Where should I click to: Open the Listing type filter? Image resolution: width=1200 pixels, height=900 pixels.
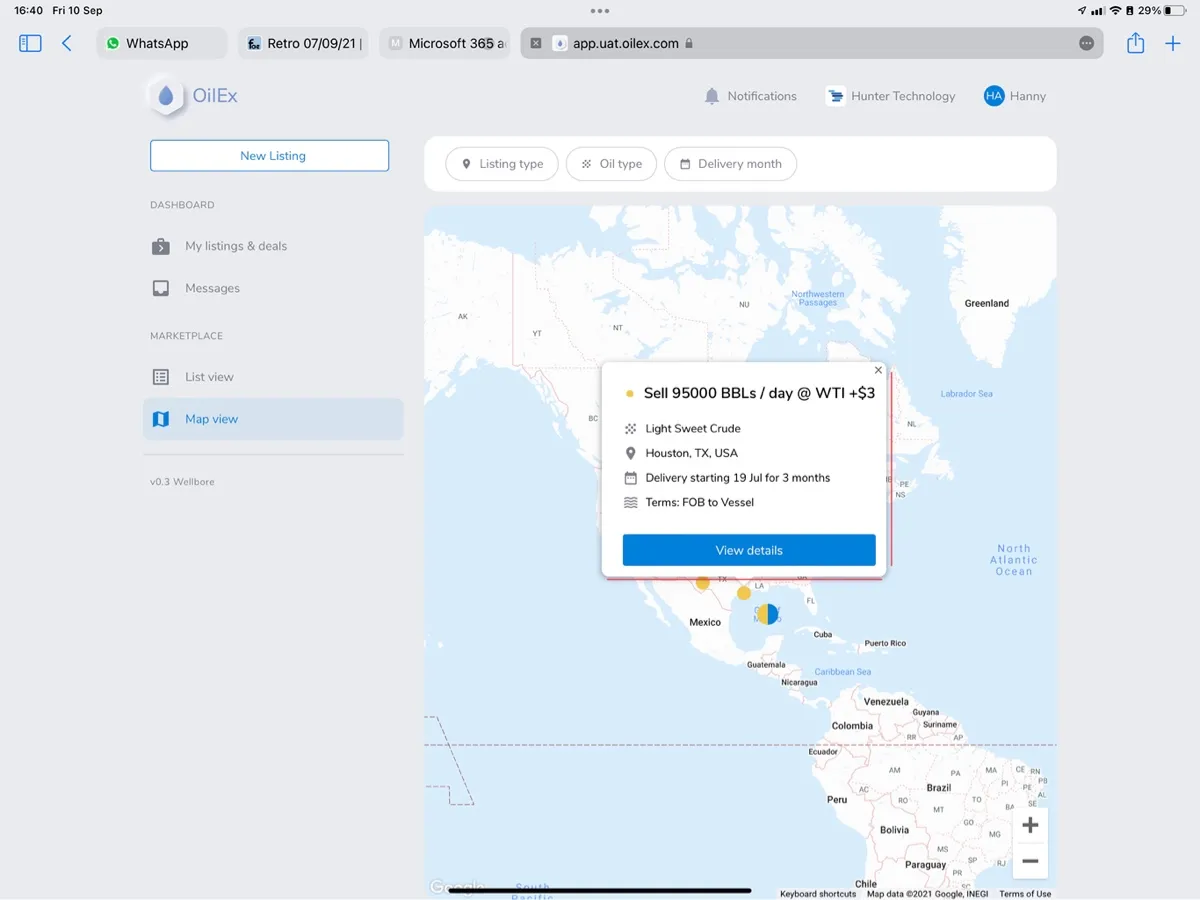pyautogui.click(x=502, y=164)
